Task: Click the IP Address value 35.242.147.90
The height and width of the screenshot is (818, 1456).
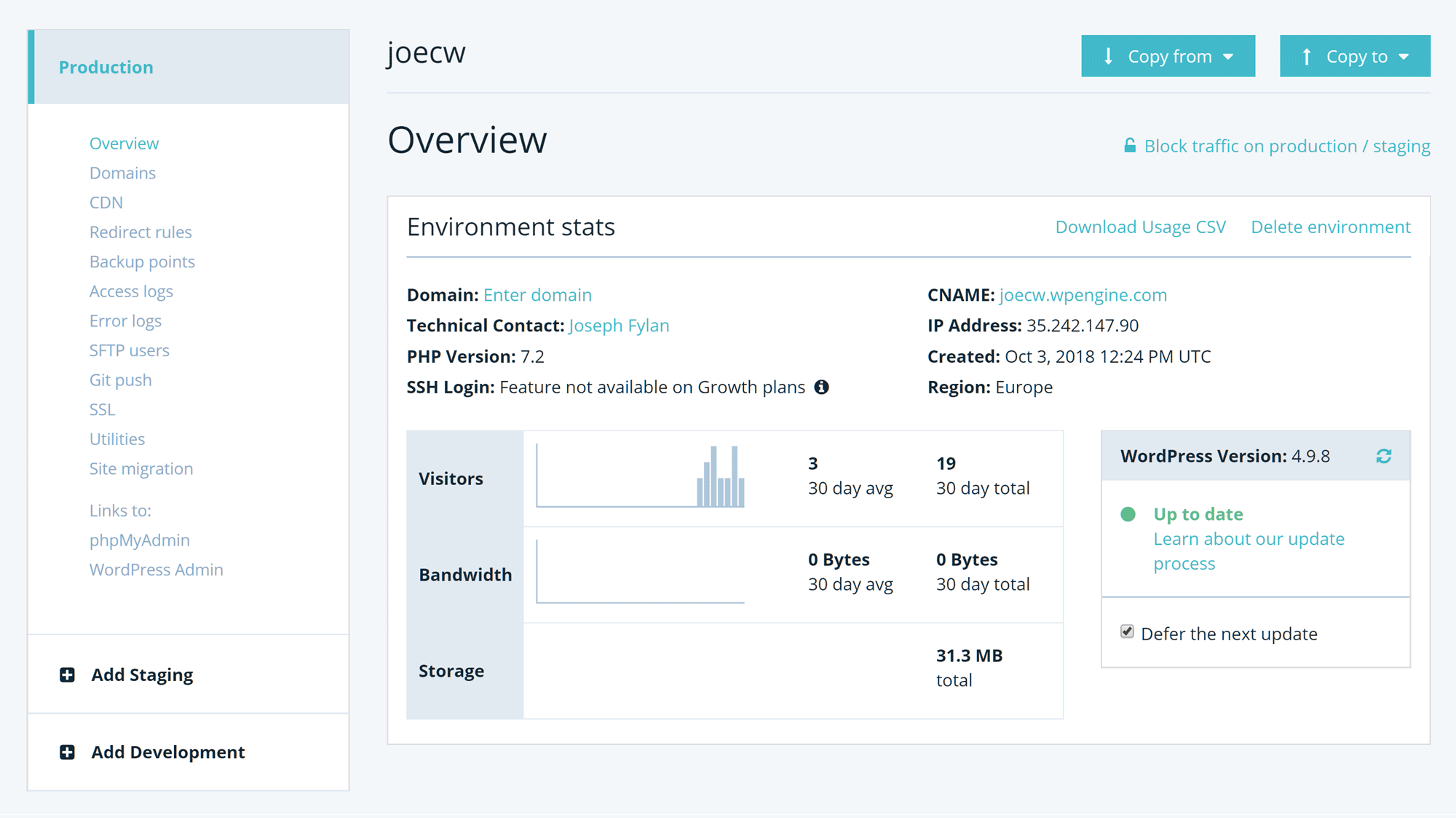Action: (x=1083, y=326)
